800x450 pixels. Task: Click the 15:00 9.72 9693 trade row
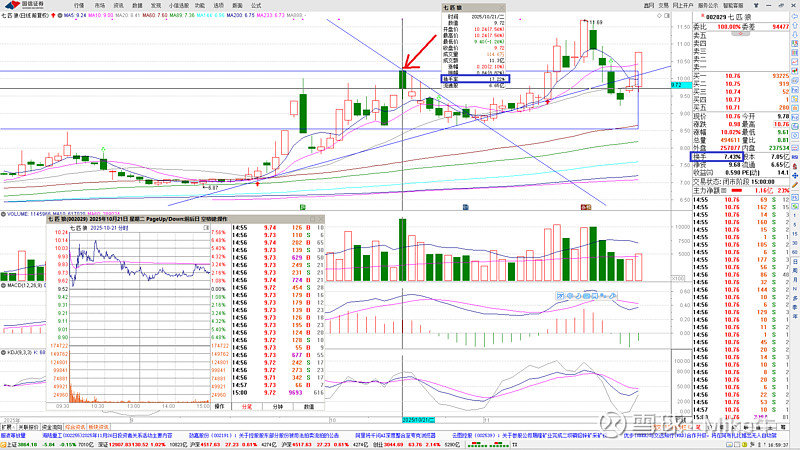coord(278,393)
